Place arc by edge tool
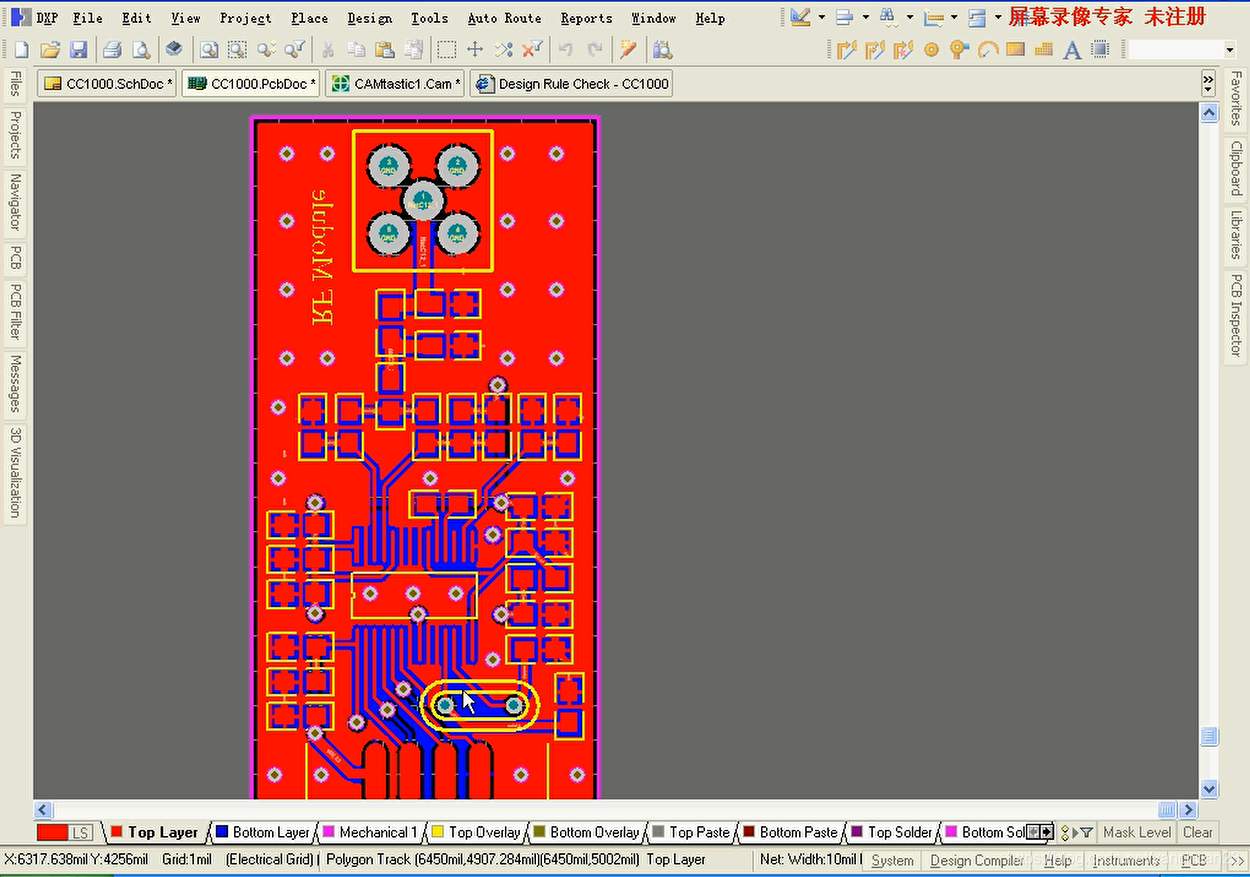The height and width of the screenshot is (877, 1250). point(988,49)
